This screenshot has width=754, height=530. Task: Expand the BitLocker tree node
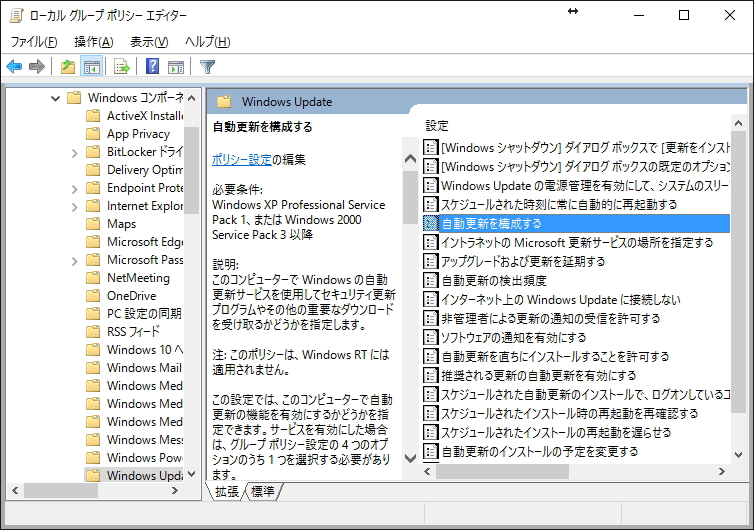75,153
